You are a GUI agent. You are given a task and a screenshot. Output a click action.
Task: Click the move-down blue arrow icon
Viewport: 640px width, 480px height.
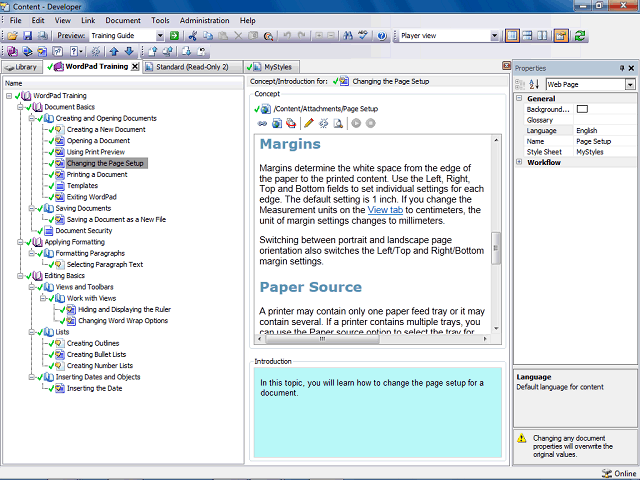click(x=129, y=51)
